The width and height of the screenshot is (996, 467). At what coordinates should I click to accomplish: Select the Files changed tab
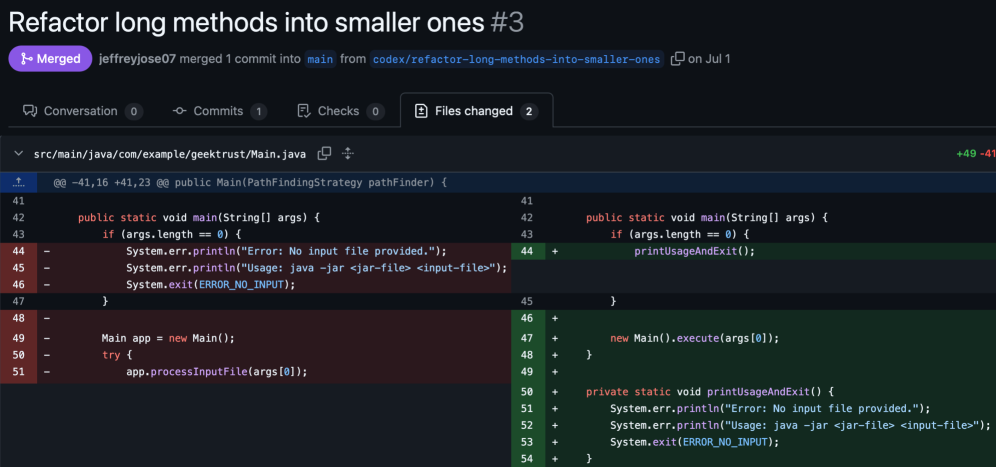475,111
